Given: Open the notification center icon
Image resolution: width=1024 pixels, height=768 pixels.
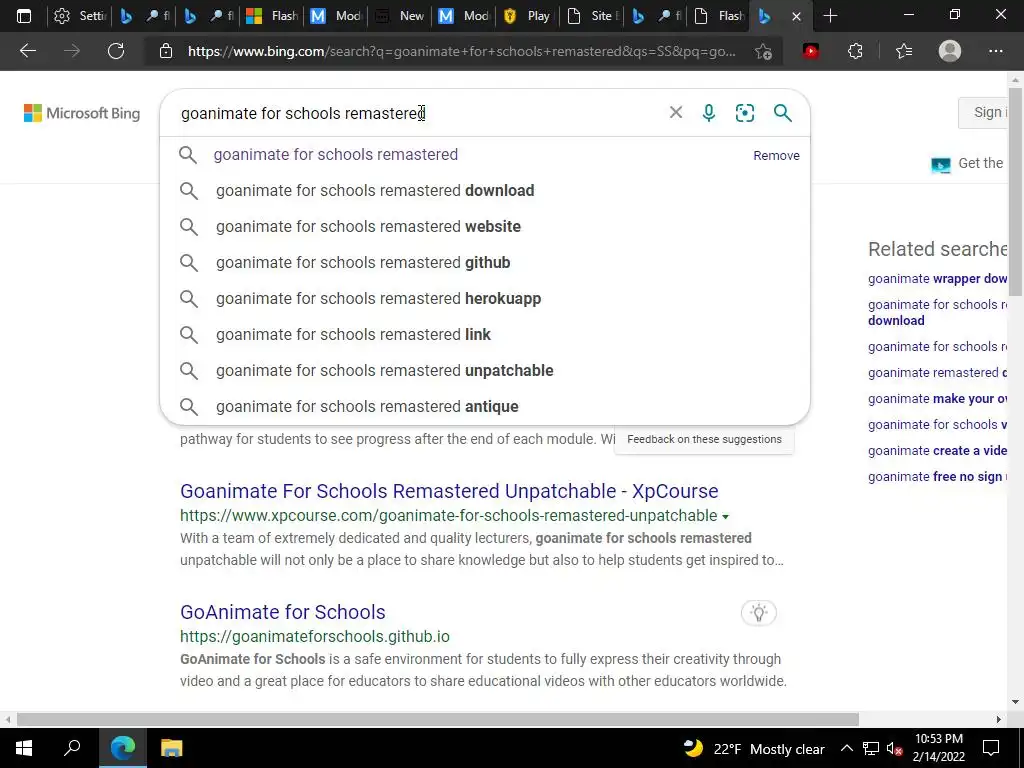Looking at the screenshot, I should pos(991,748).
